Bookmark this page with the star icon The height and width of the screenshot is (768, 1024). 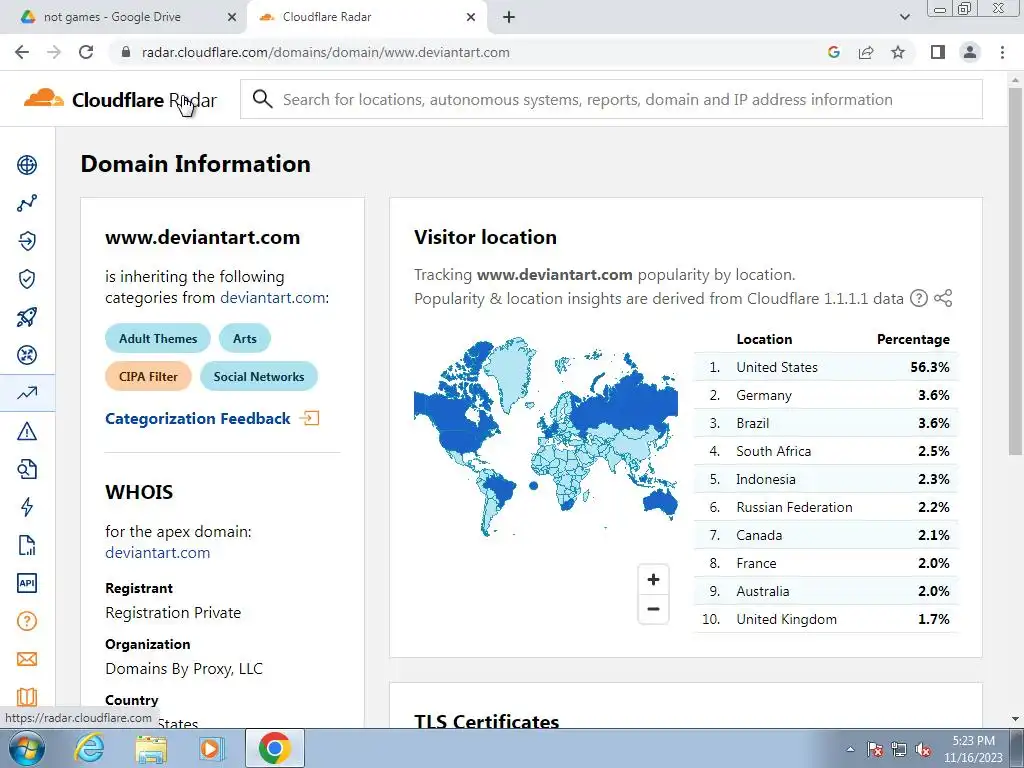[x=898, y=52]
